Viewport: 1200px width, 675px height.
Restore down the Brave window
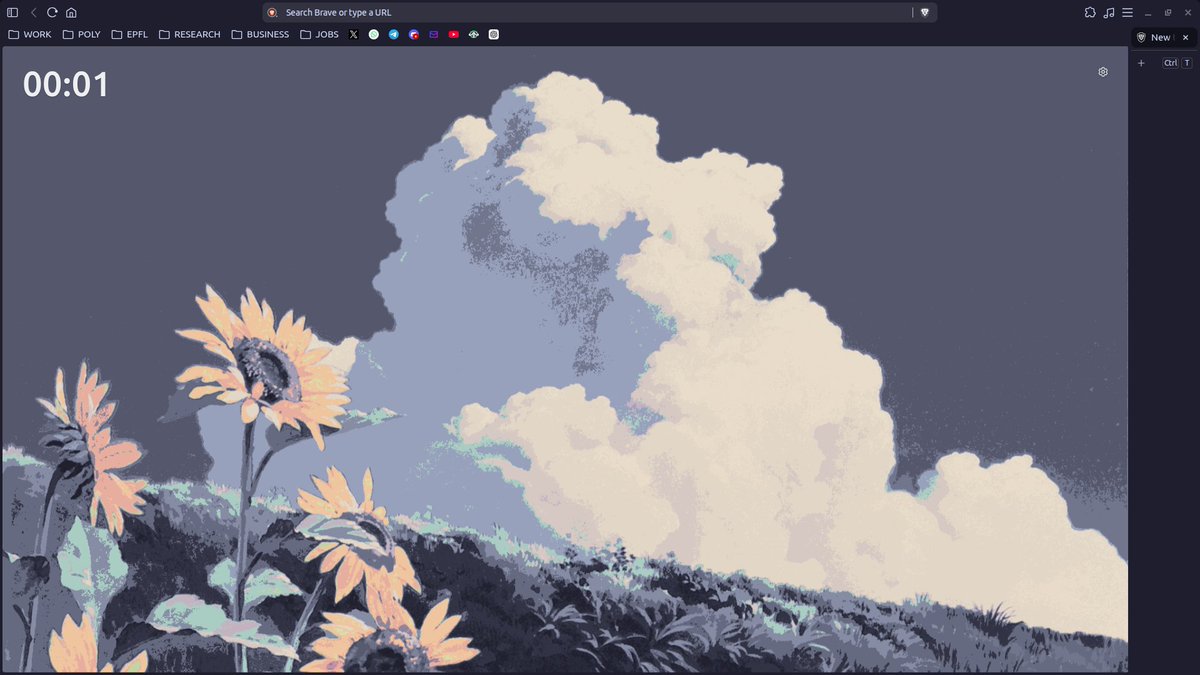pos(1168,12)
